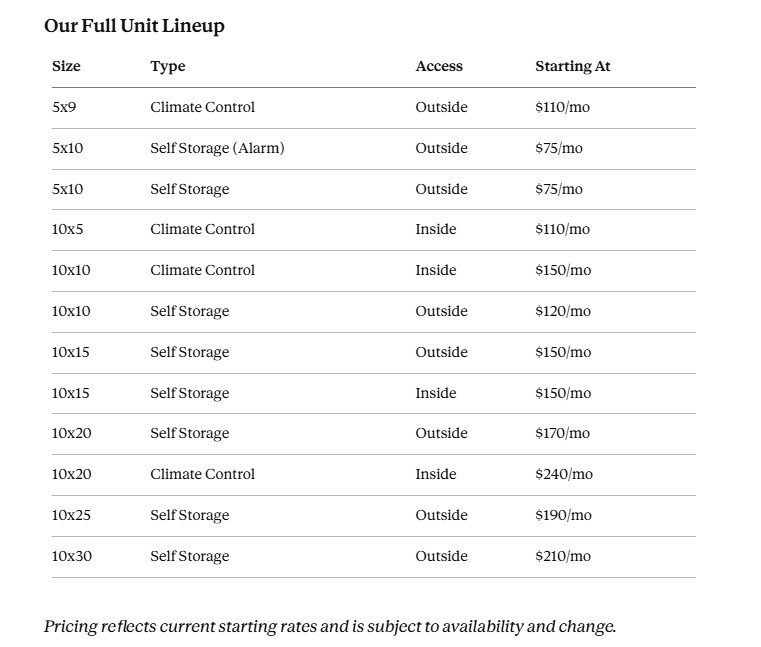
Task: Click the Access column header
Action: (439, 66)
